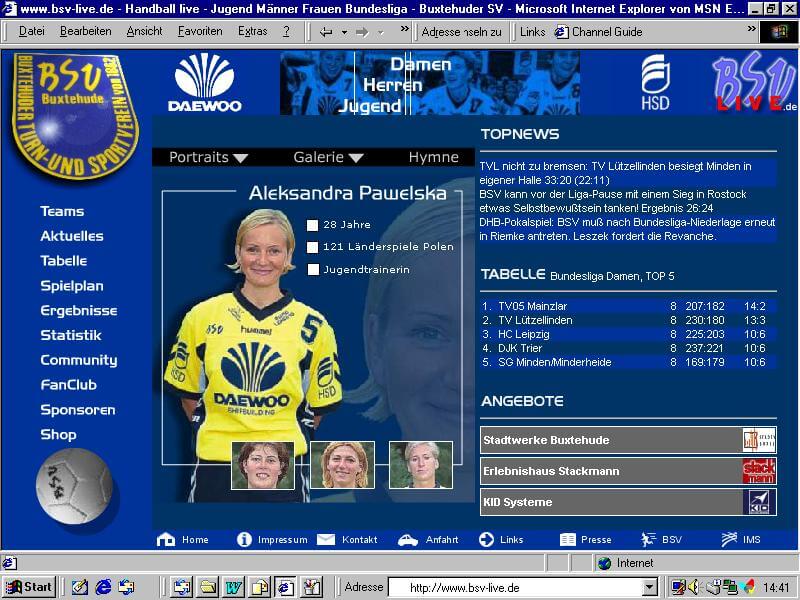Switch to the Word taskbar button
The width and height of the screenshot is (800, 600).
tap(234, 587)
